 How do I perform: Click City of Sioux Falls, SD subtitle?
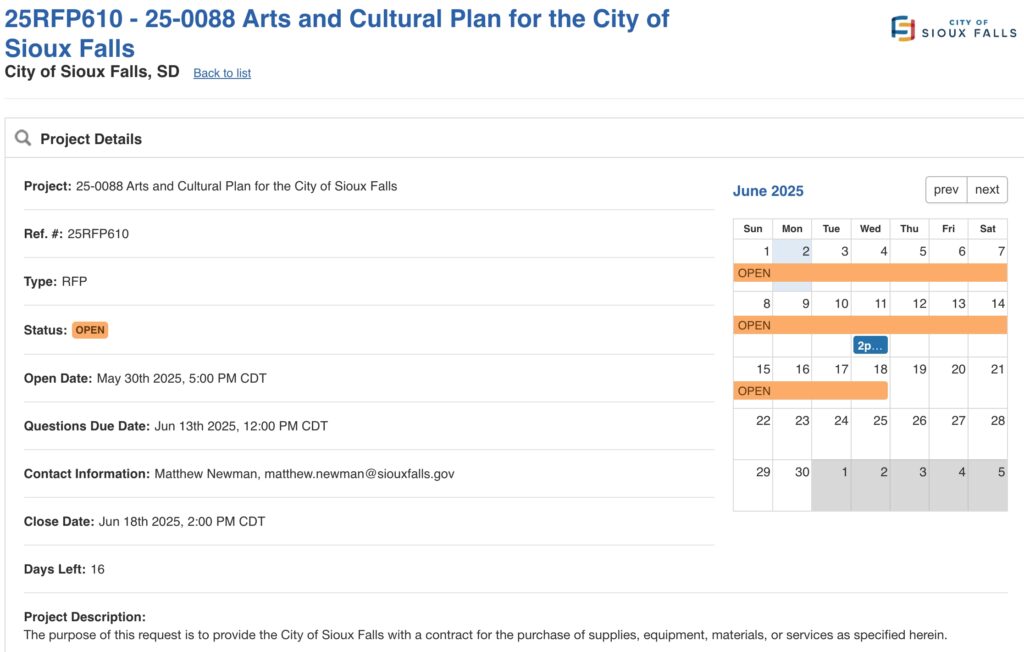[x=92, y=72]
